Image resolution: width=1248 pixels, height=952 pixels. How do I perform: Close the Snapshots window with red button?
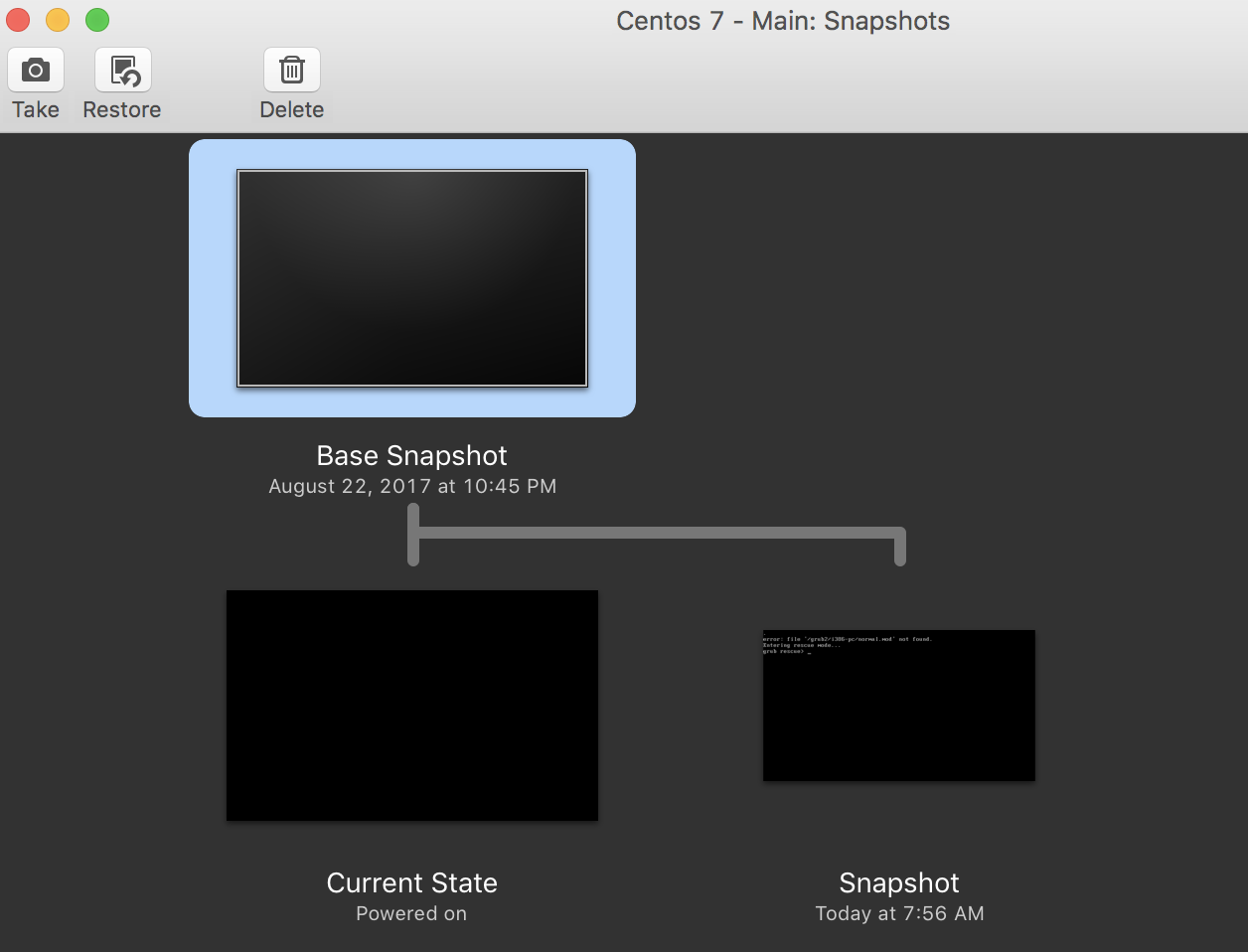tap(18, 20)
